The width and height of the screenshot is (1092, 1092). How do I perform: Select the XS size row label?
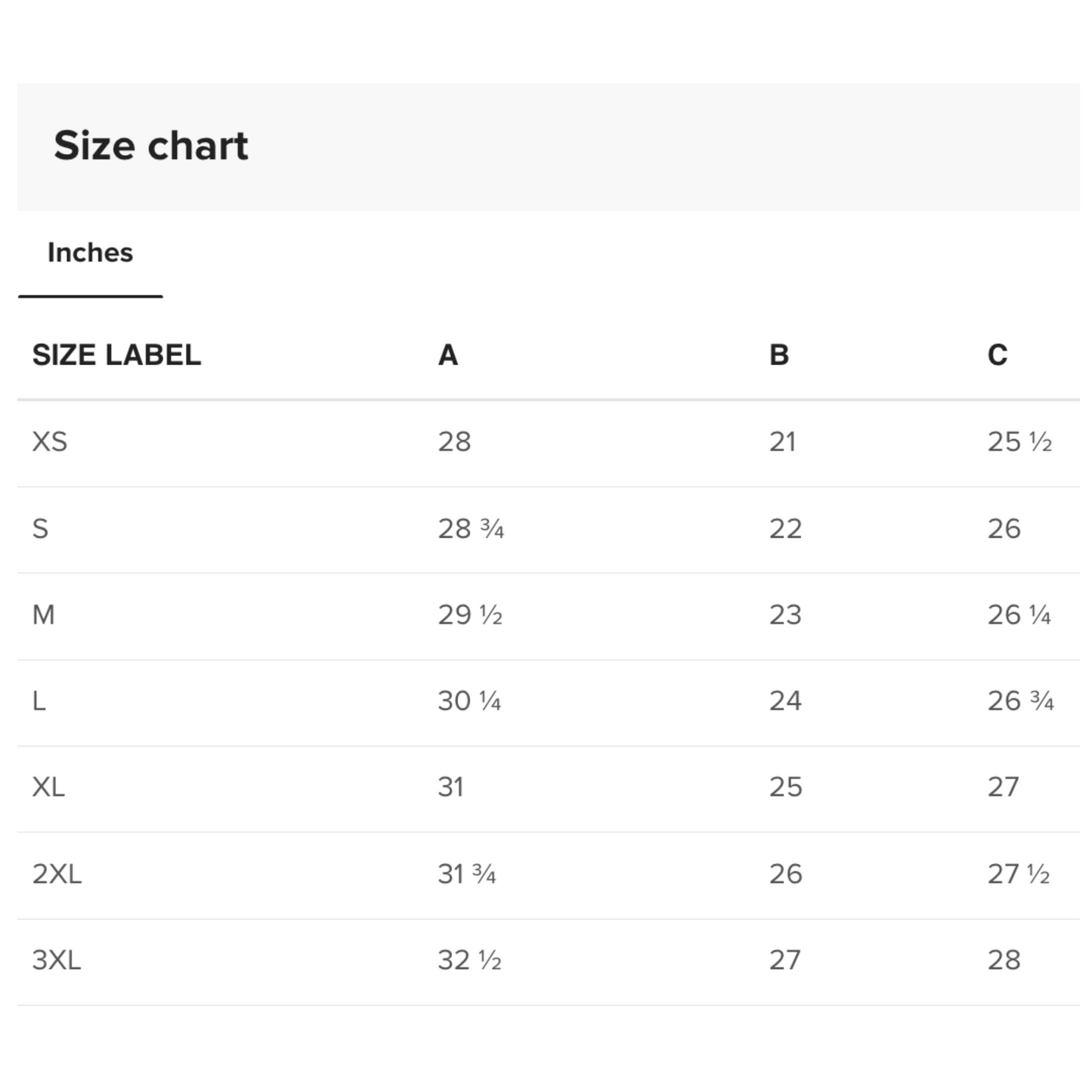pyautogui.click(x=50, y=442)
